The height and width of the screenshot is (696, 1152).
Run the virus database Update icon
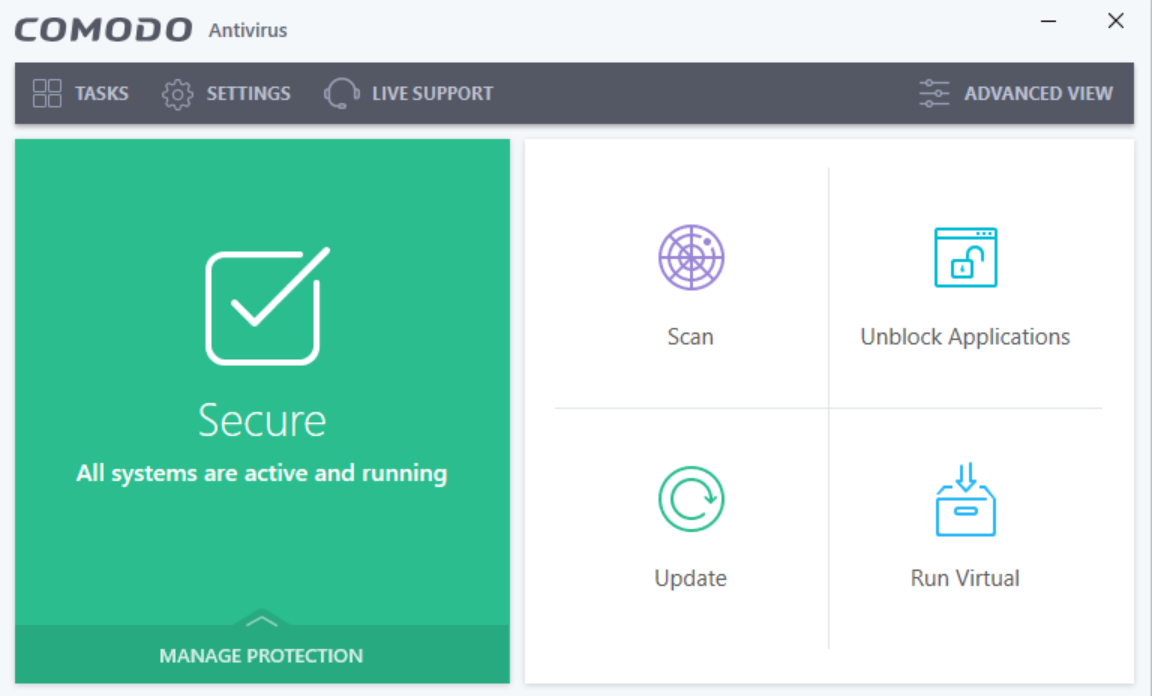point(690,498)
